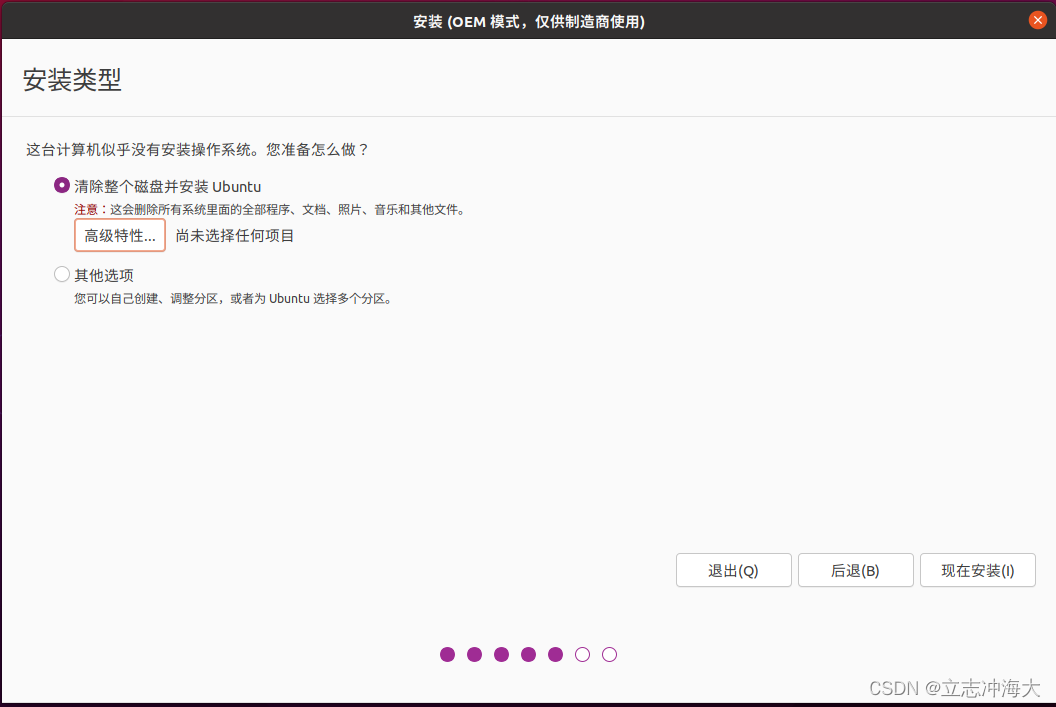Go back with the 后退(B) button

pyautogui.click(x=855, y=570)
